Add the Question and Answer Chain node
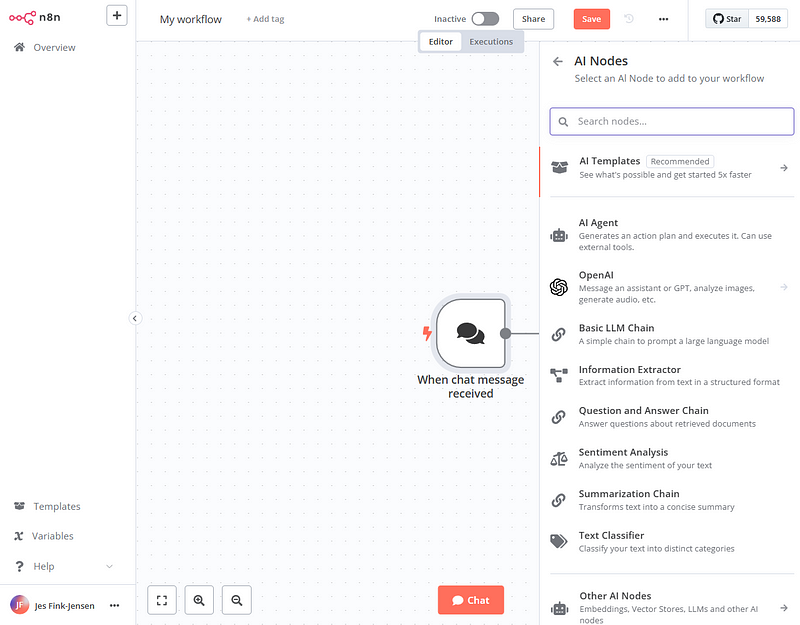The height and width of the screenshot is (625, 800). pos(671,416)
